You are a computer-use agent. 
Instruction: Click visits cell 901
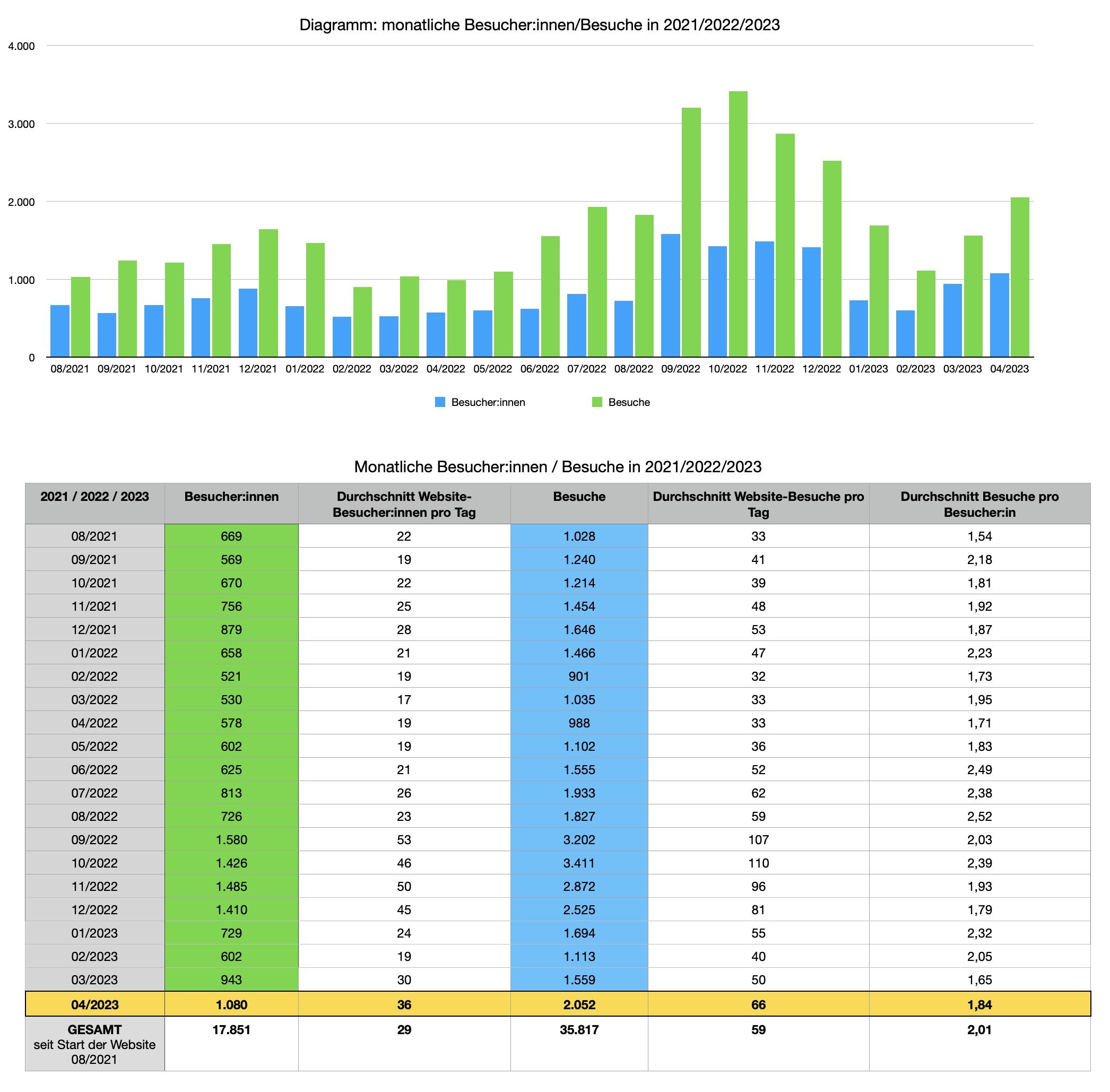[579, 676]
